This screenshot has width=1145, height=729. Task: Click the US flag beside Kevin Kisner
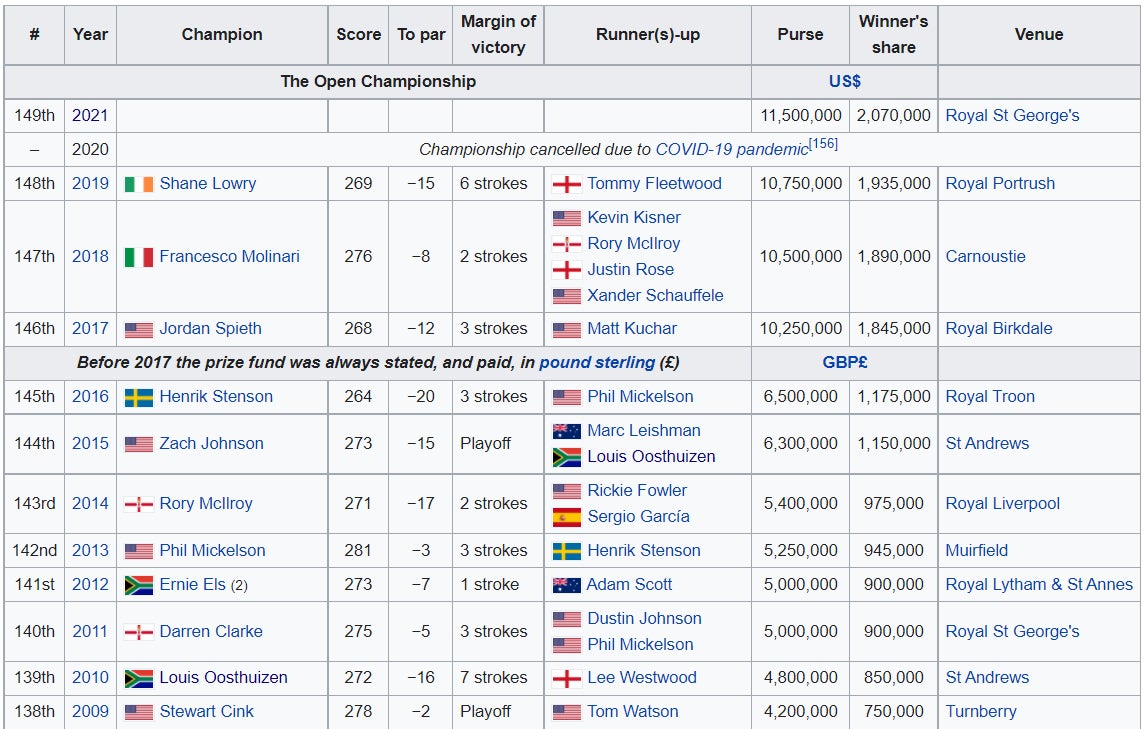click(x=567, y=218)
